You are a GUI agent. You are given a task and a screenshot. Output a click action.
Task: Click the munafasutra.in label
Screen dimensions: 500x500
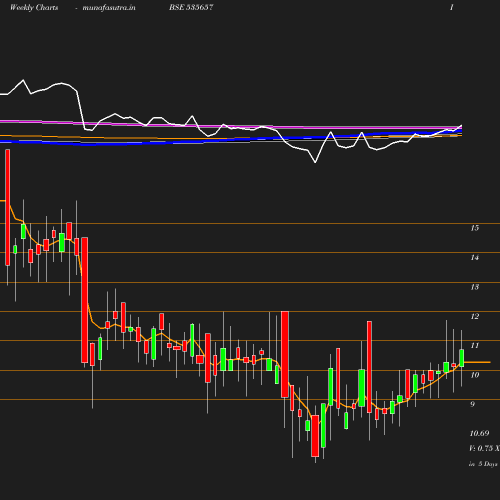(x=109, y=7)
